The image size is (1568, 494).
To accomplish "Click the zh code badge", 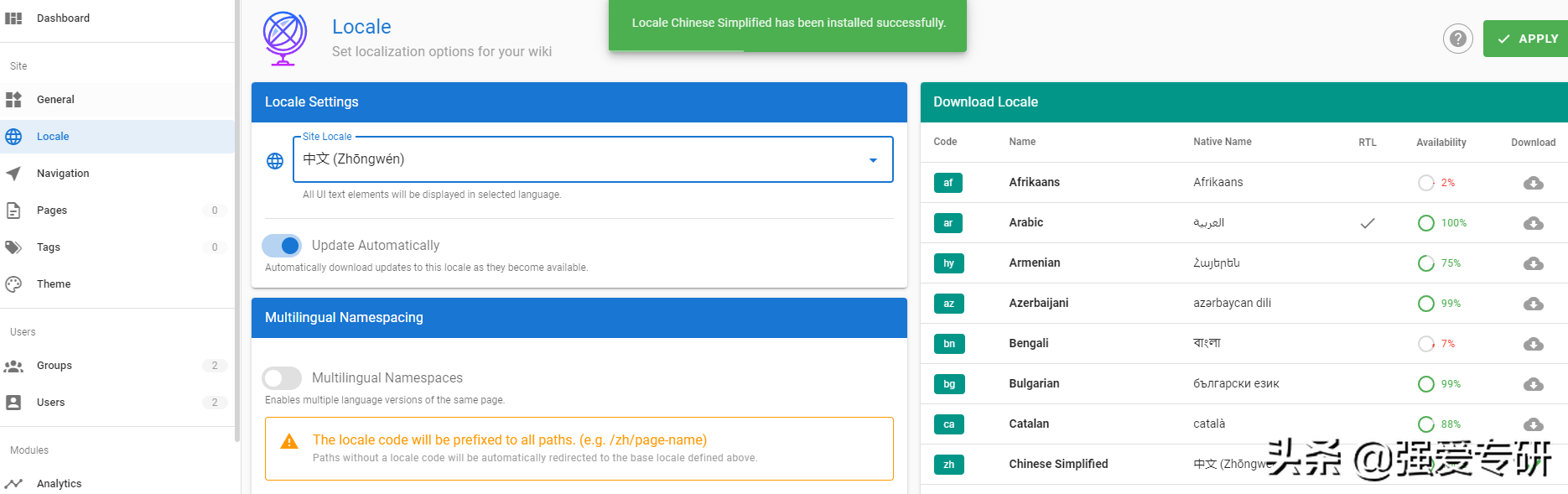I will tap(948, 465).
